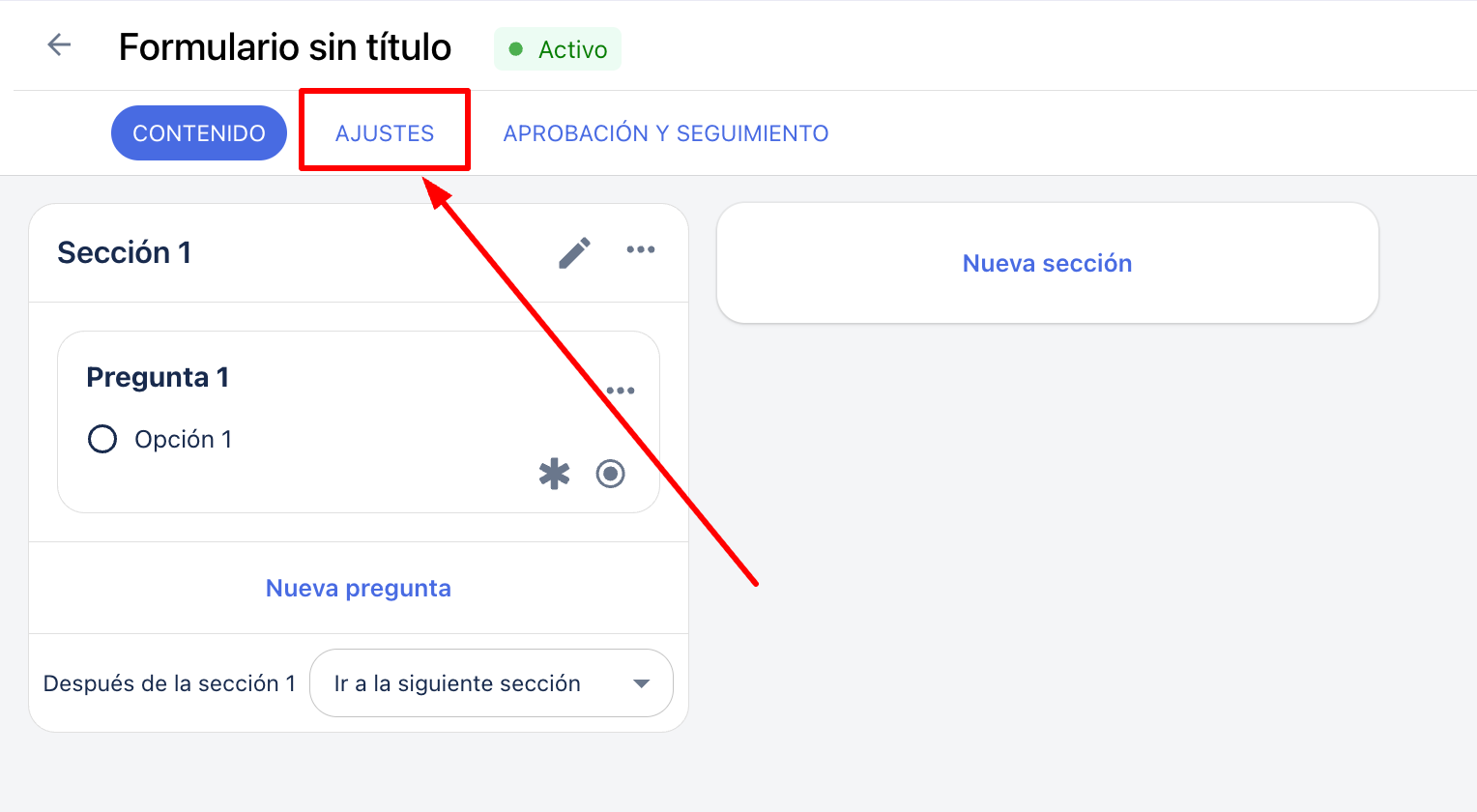Edit Sección 1 with the pencil icon
The width and height of the screenshot is (1477, 812).
click(x=575, y=252)
